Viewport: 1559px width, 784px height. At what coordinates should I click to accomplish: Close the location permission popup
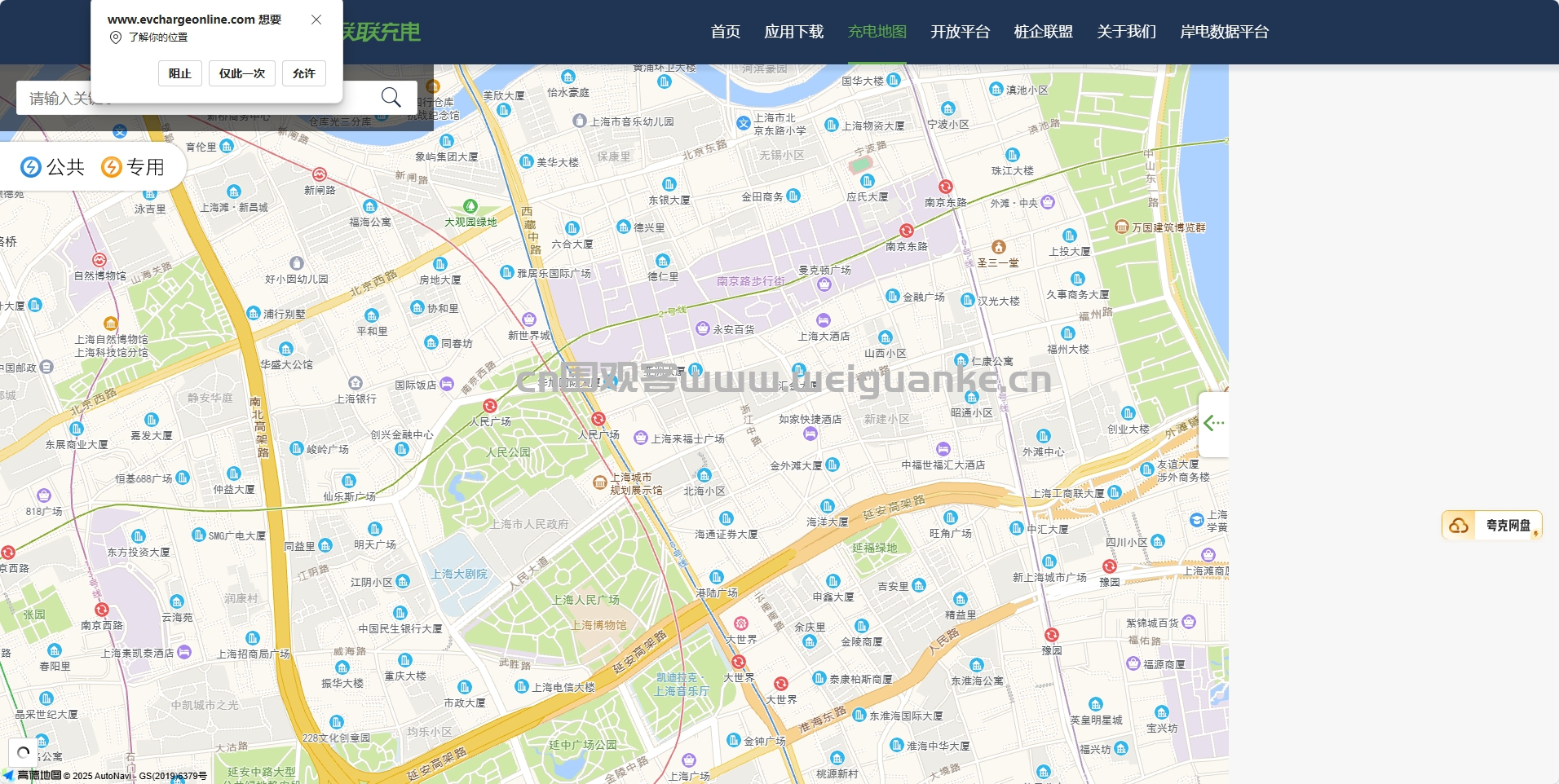pyautogui.click(x=316, y=20)
